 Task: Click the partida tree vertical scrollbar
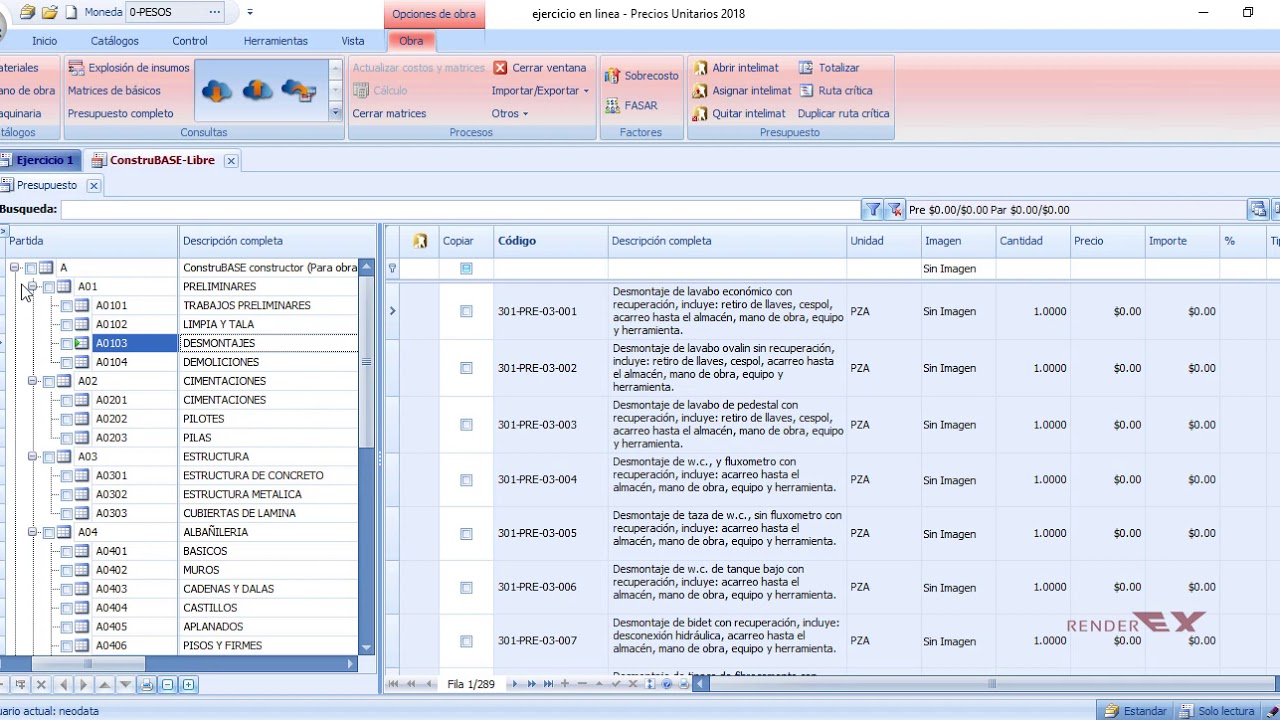coord(366,361)
